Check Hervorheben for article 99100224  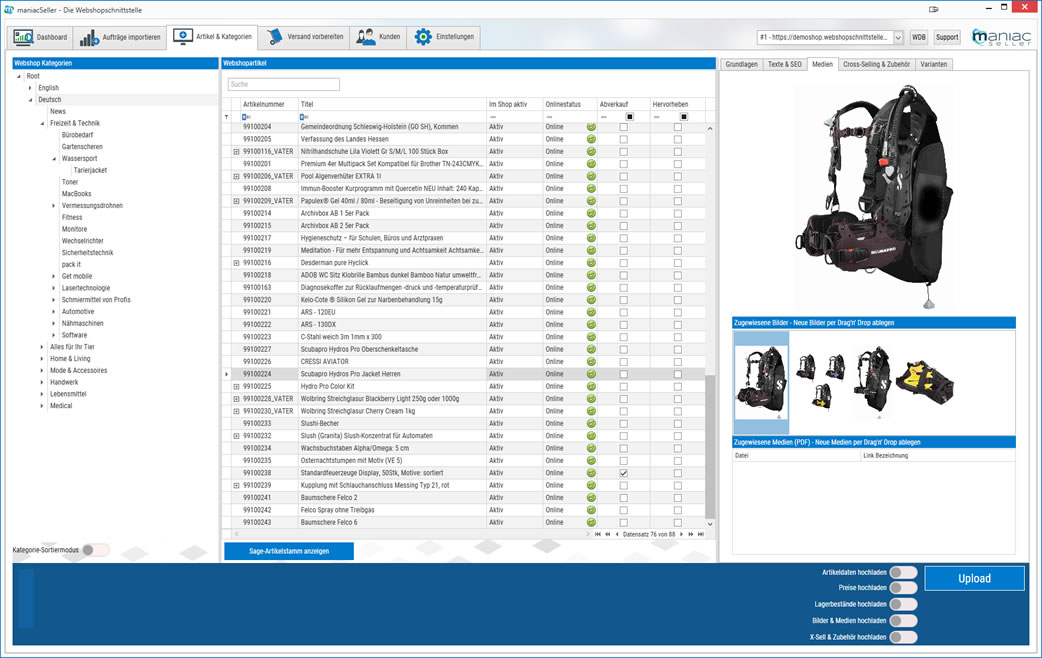coord(677,374)
